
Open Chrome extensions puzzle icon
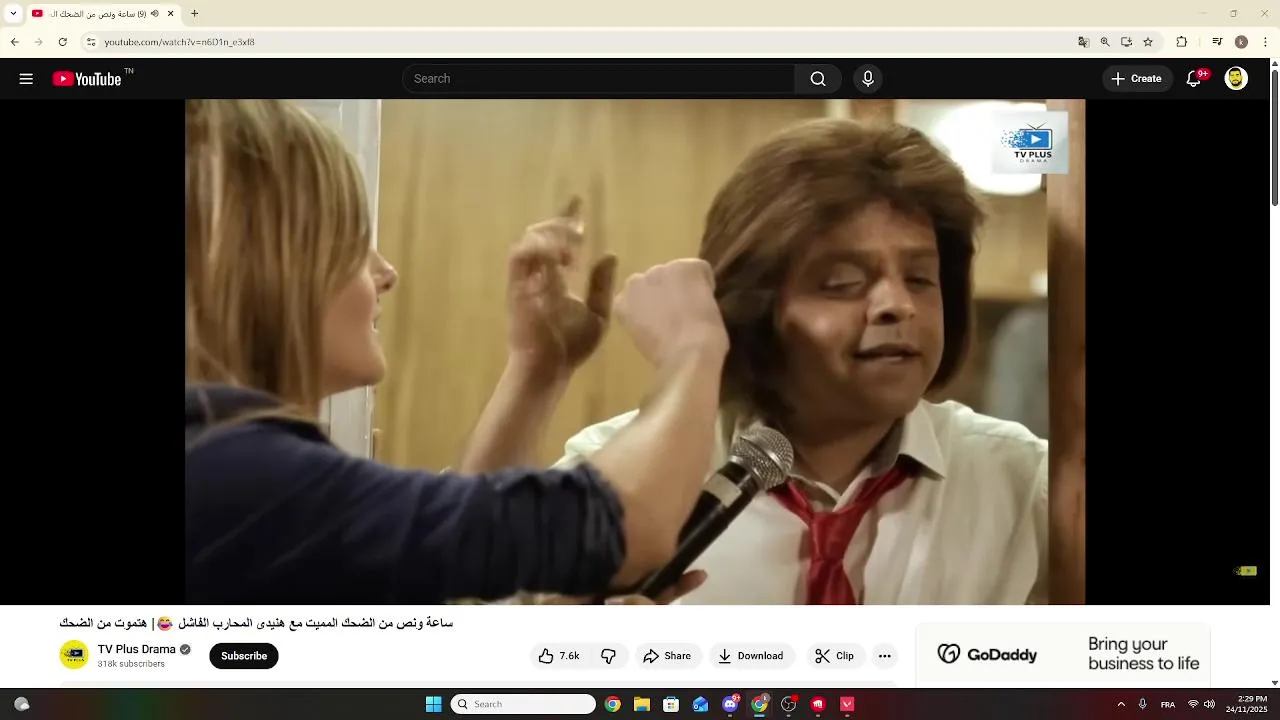click(1181, 42)
